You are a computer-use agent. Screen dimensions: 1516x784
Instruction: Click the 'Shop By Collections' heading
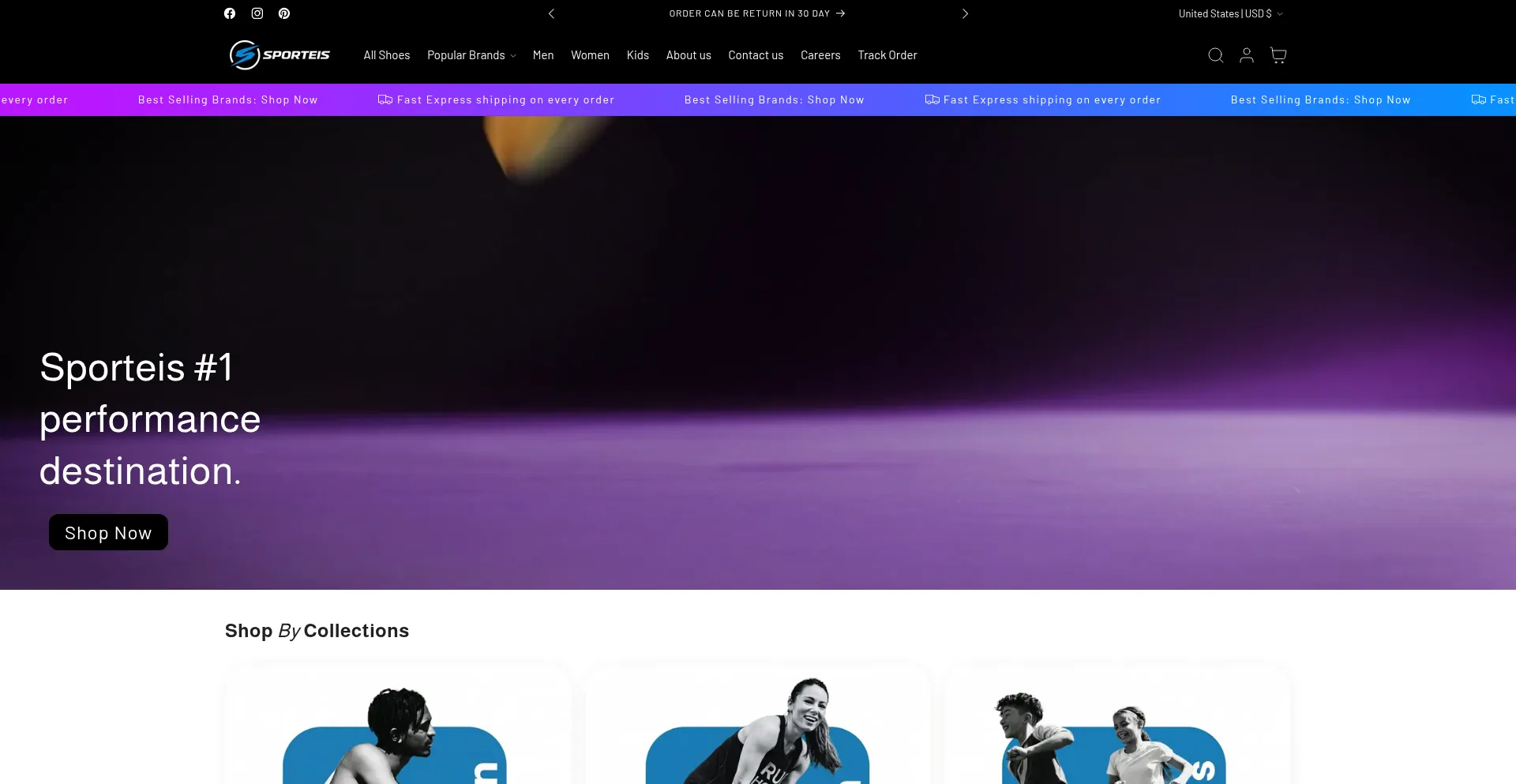point(317,631)
